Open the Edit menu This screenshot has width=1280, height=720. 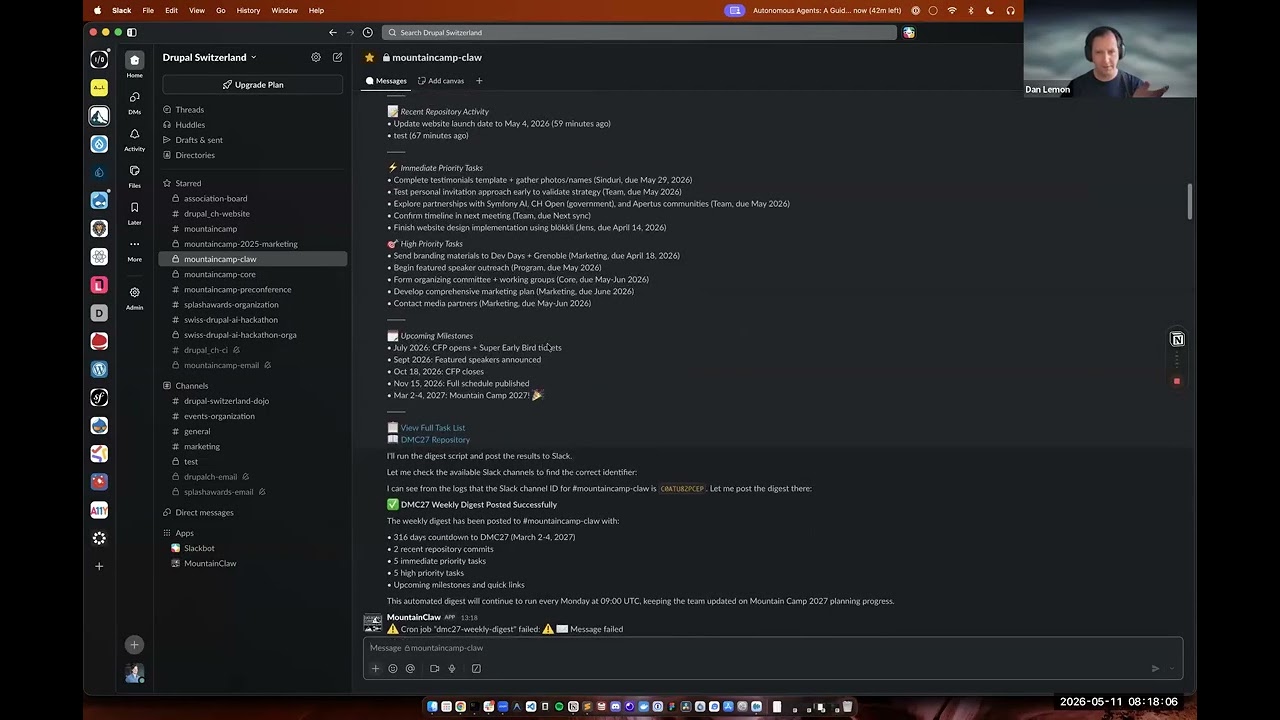coord(171,10)
